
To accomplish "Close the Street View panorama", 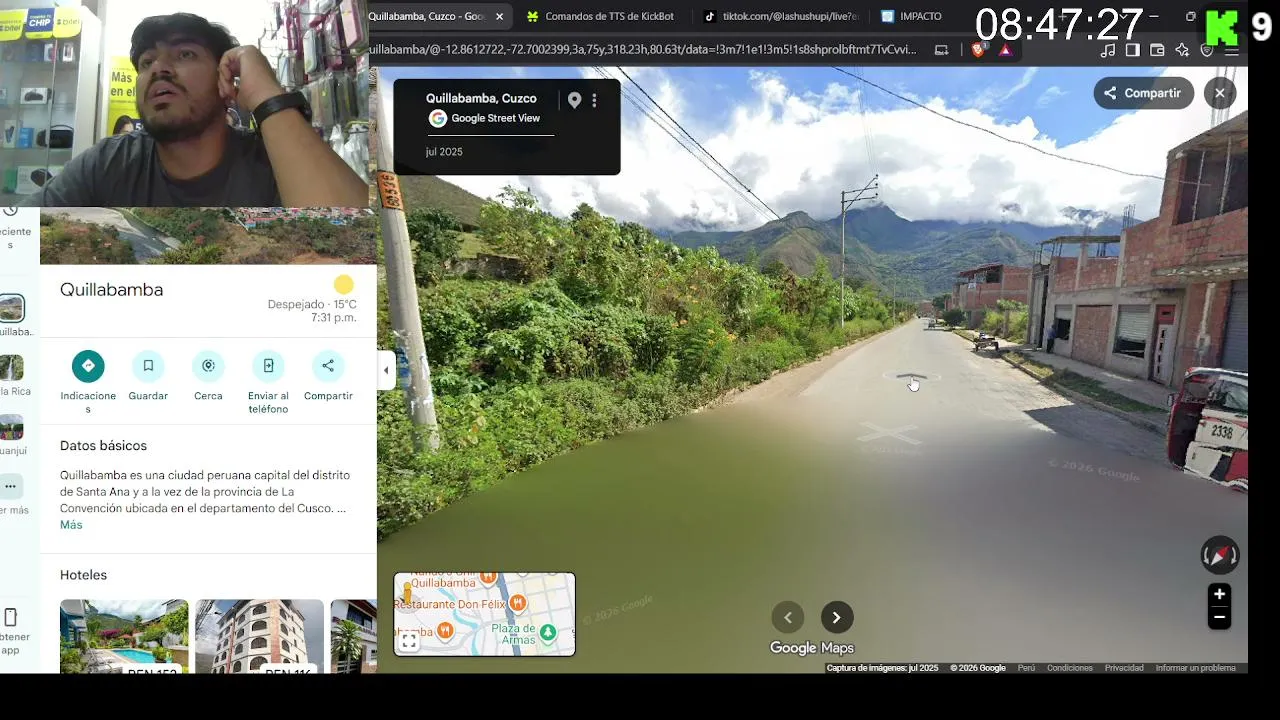I will click(1220, 93).
